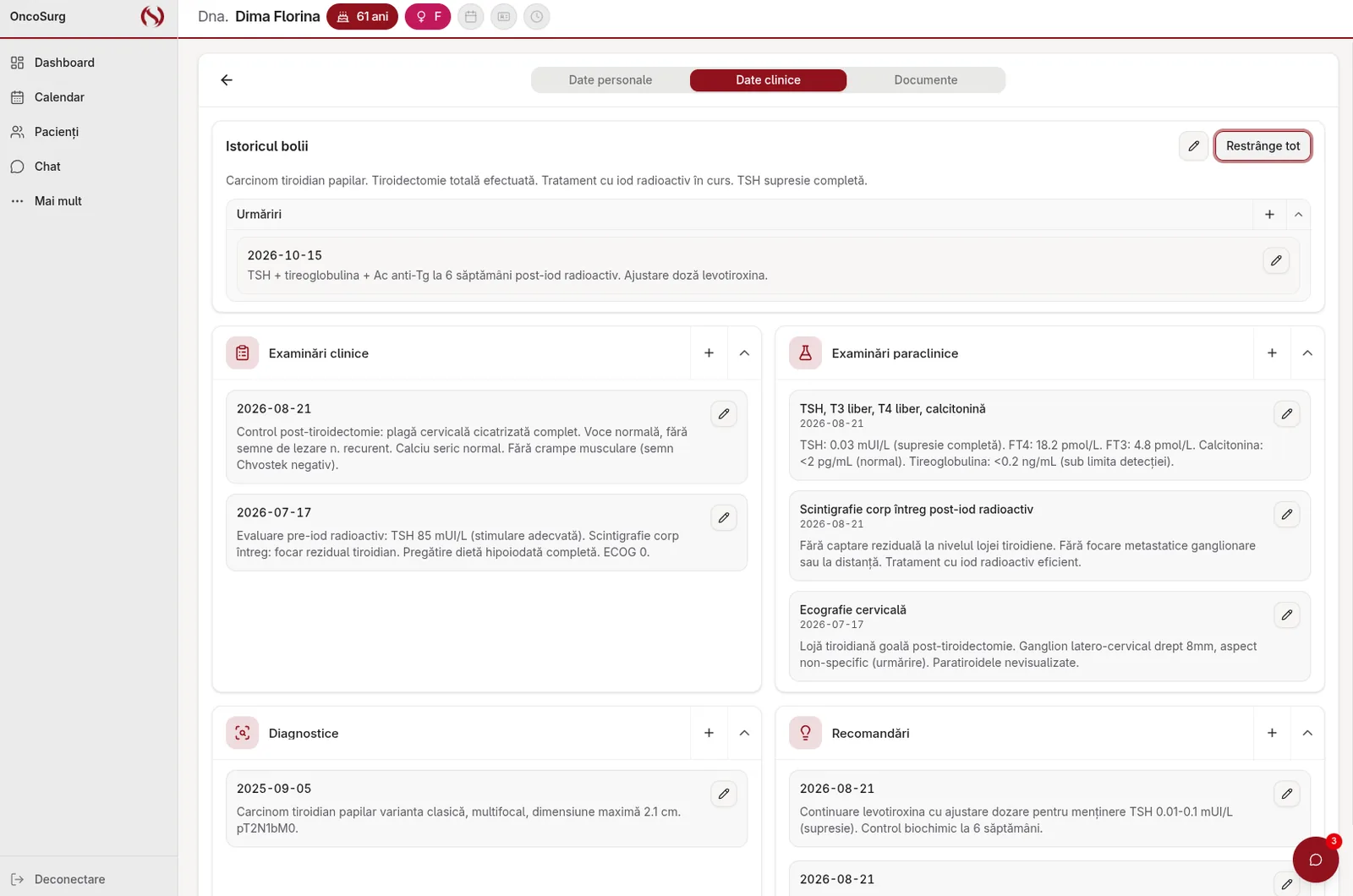Viewport: 1353px width, 896px height.
Task: Click the OncoSurg logo icon
Action: pos(152,16)
